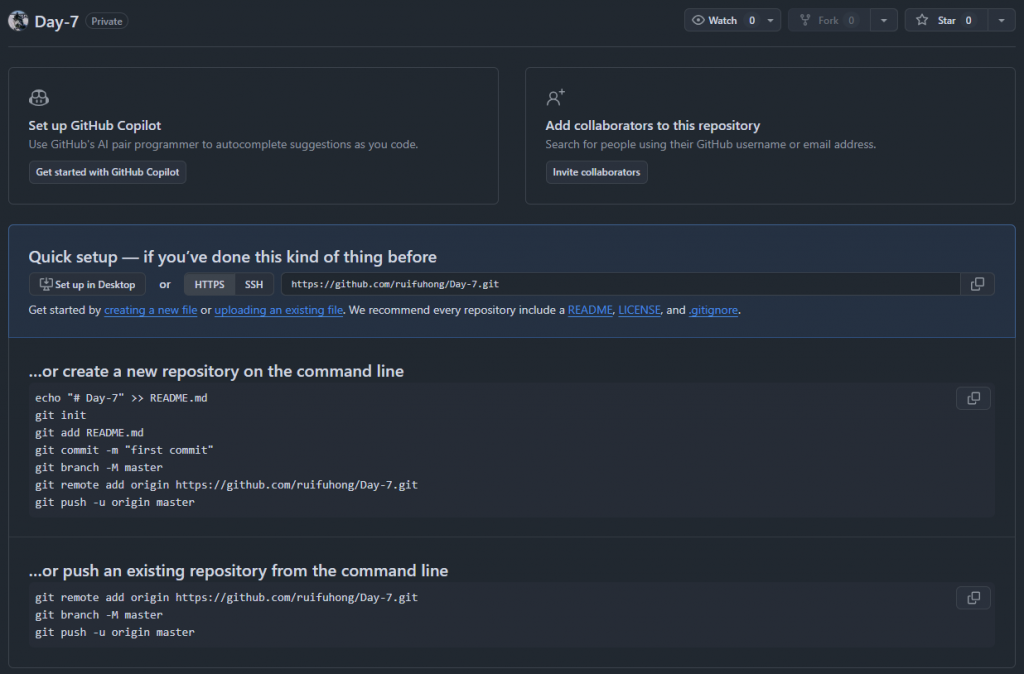Viewport: 1024px width, 674px height.
Task: Switch clone URL to HTTPS
Action: tap(209, 284)
